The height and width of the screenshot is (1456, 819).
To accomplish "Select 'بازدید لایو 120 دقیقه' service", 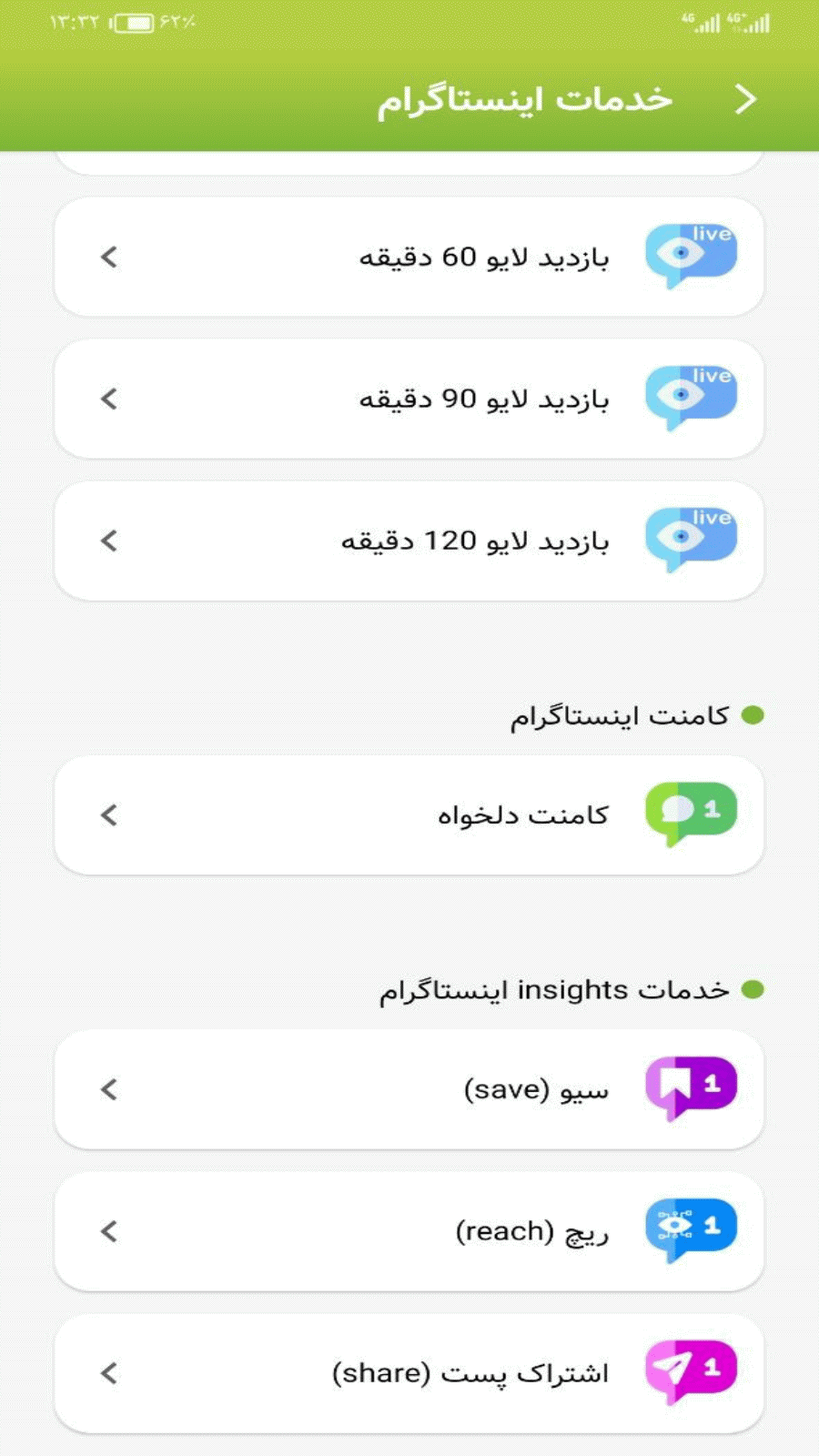I will point(474,541).
